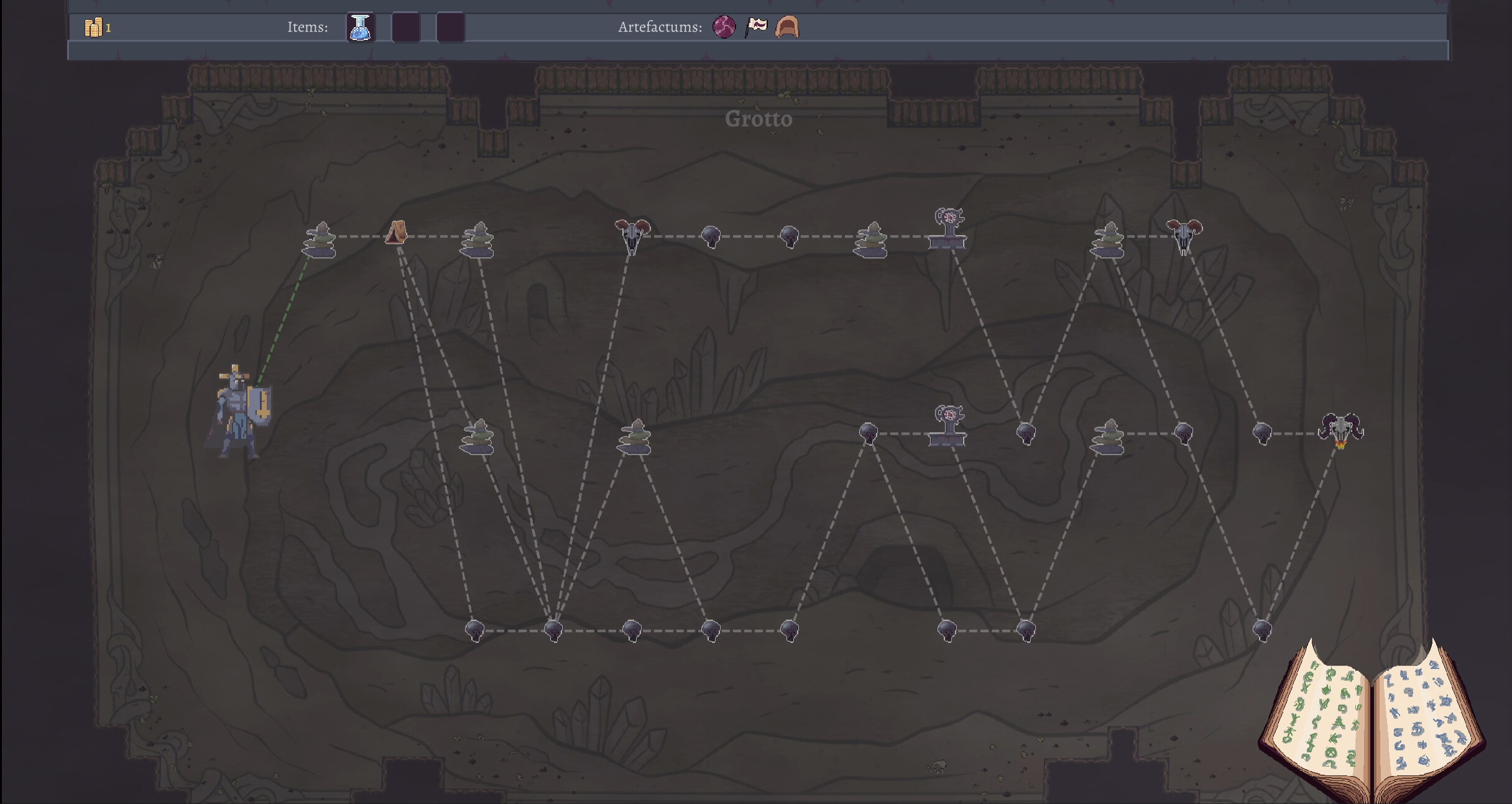Screen dimensions: 1512x804
Task: Select the leftmost rock pile in middle row
Action: point(477,437)
